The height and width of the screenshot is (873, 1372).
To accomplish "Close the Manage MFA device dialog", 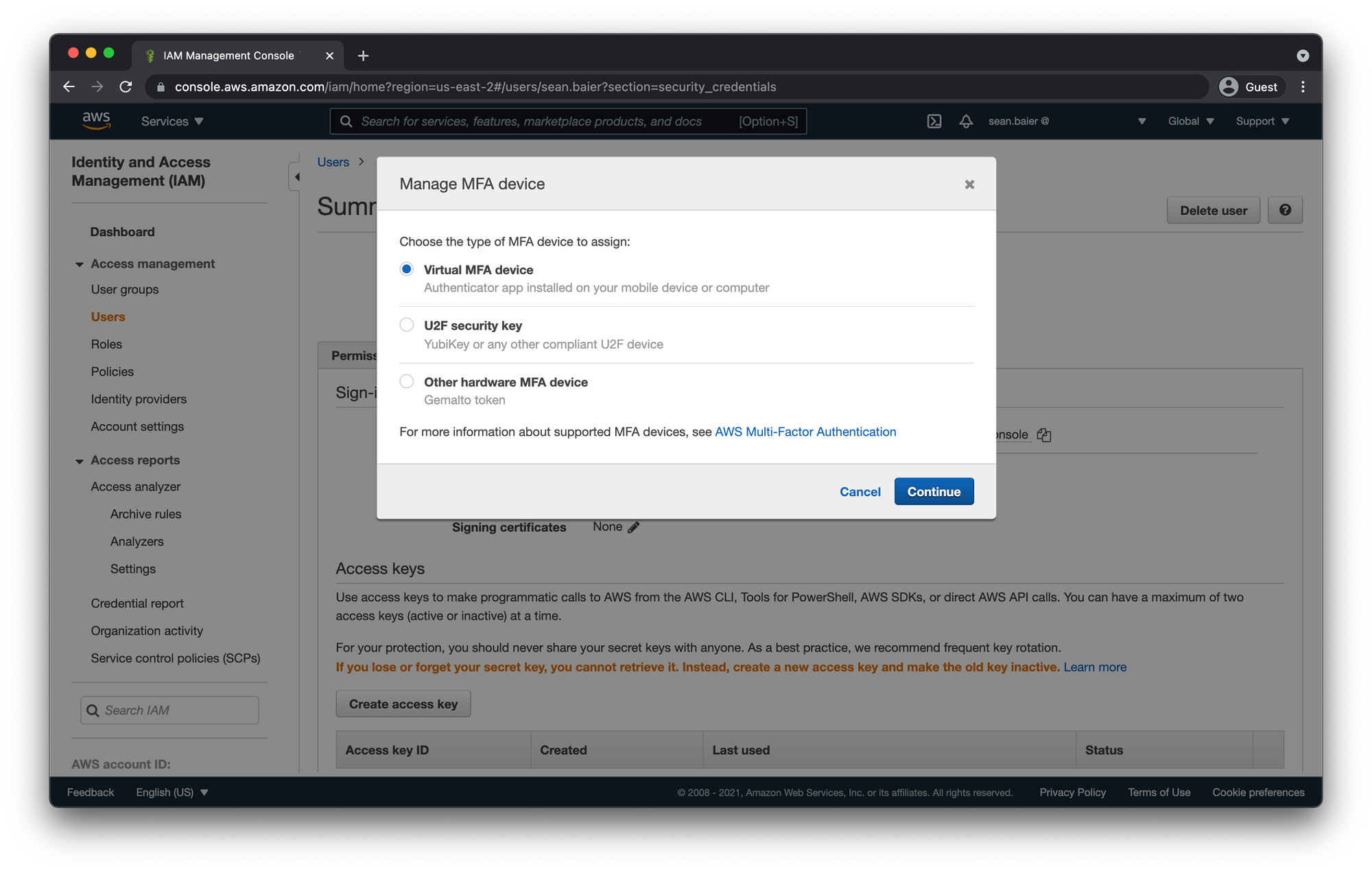I will click(969, 184).
